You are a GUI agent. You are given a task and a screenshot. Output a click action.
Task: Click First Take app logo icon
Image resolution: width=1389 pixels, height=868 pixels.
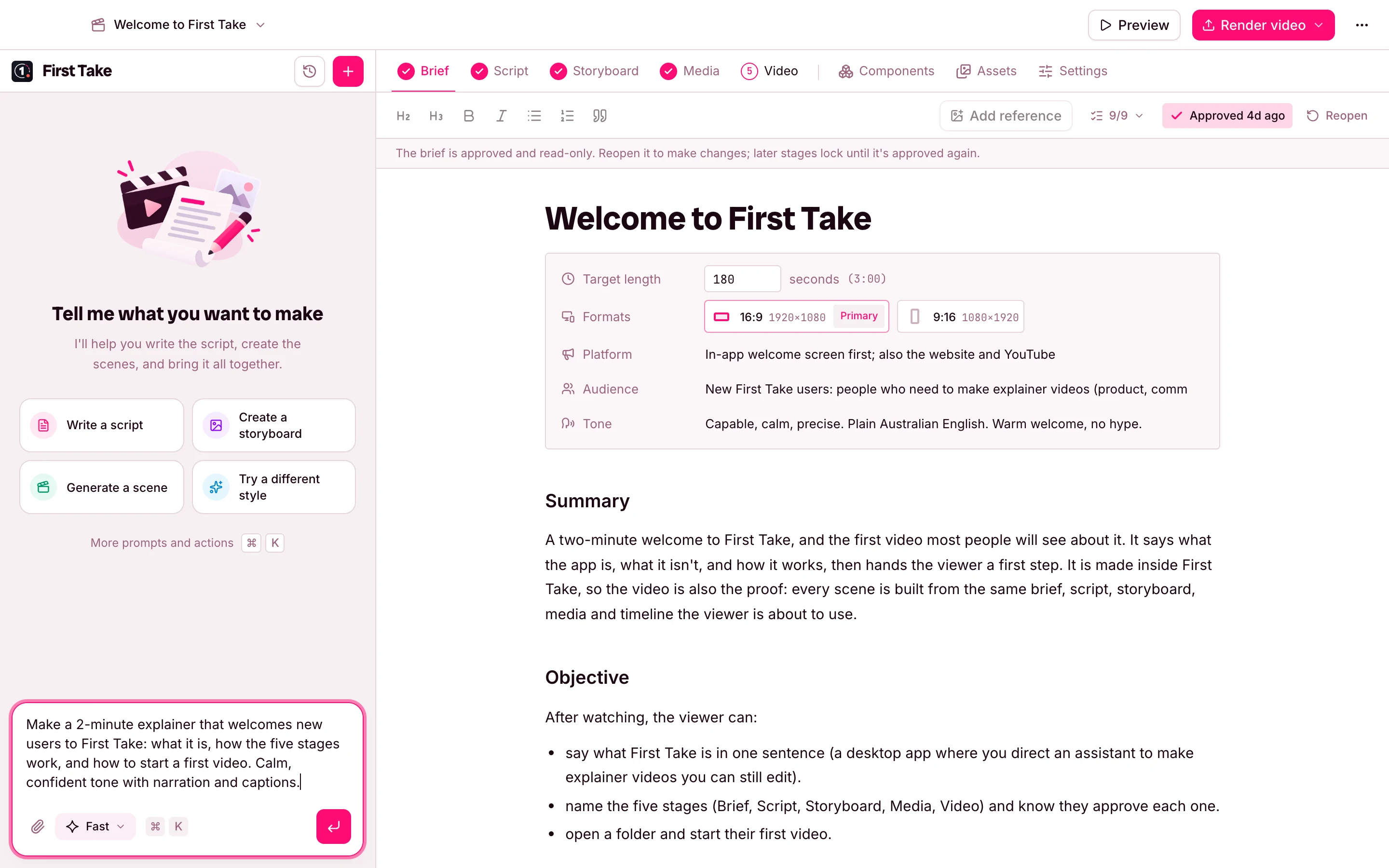click(22, 71)
